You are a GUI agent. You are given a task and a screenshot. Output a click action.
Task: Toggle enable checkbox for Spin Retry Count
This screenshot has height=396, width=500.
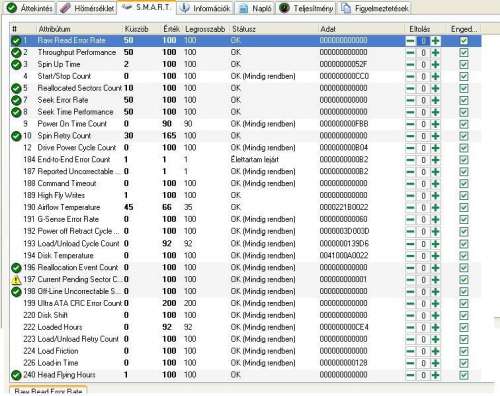(x=464, y=136)
